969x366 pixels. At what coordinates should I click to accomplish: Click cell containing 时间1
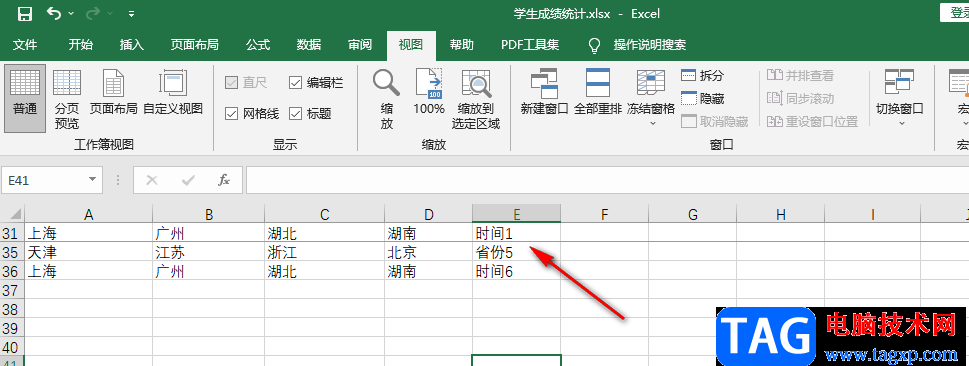(517, 233)
